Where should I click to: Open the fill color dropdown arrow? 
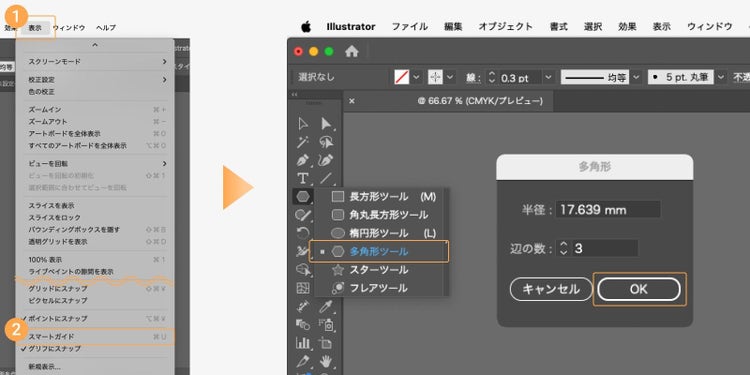417,77
